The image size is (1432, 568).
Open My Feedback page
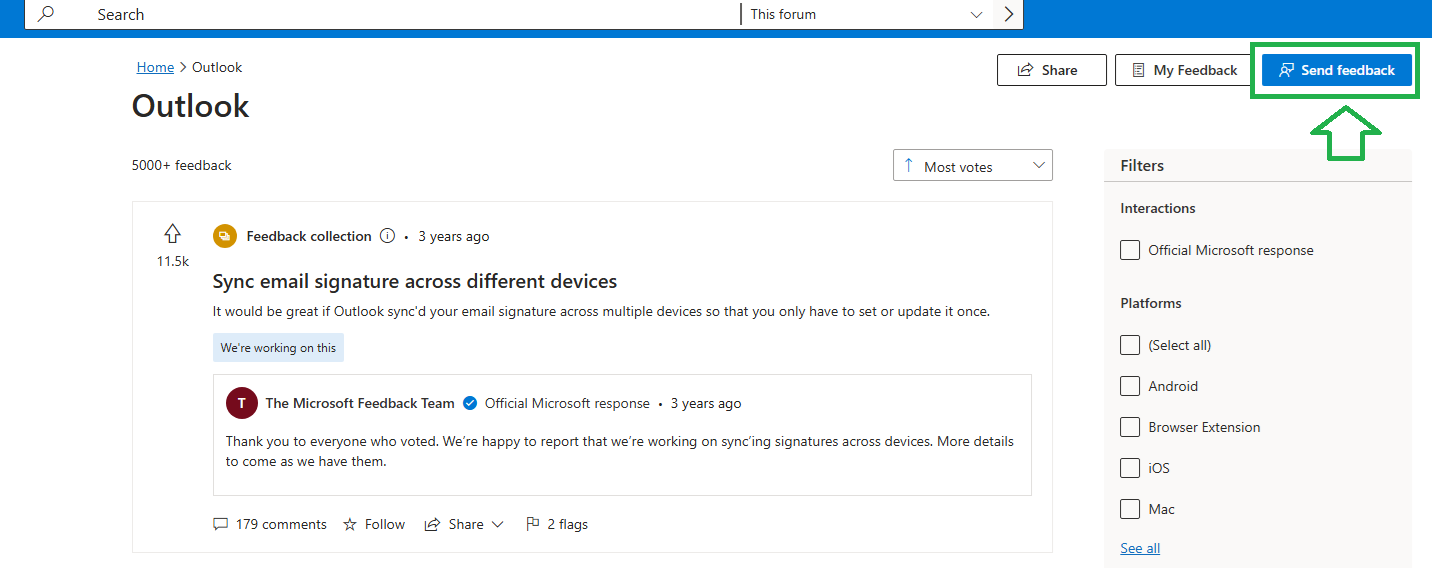point(1184,70)
